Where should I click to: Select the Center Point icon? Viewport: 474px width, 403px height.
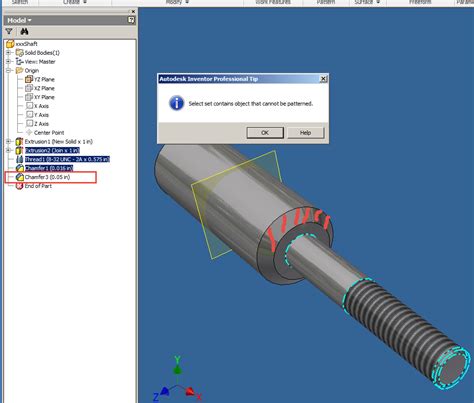29,133
